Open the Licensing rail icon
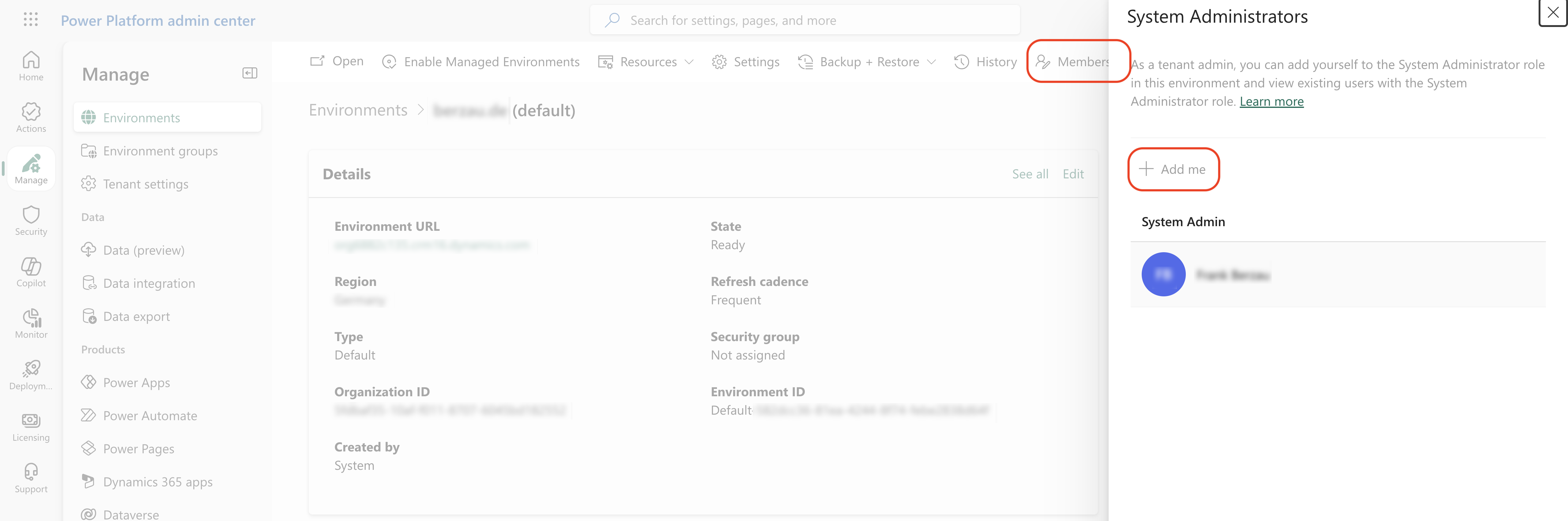The width and height of the screenshot is (1568, 521). coord(31,426)
